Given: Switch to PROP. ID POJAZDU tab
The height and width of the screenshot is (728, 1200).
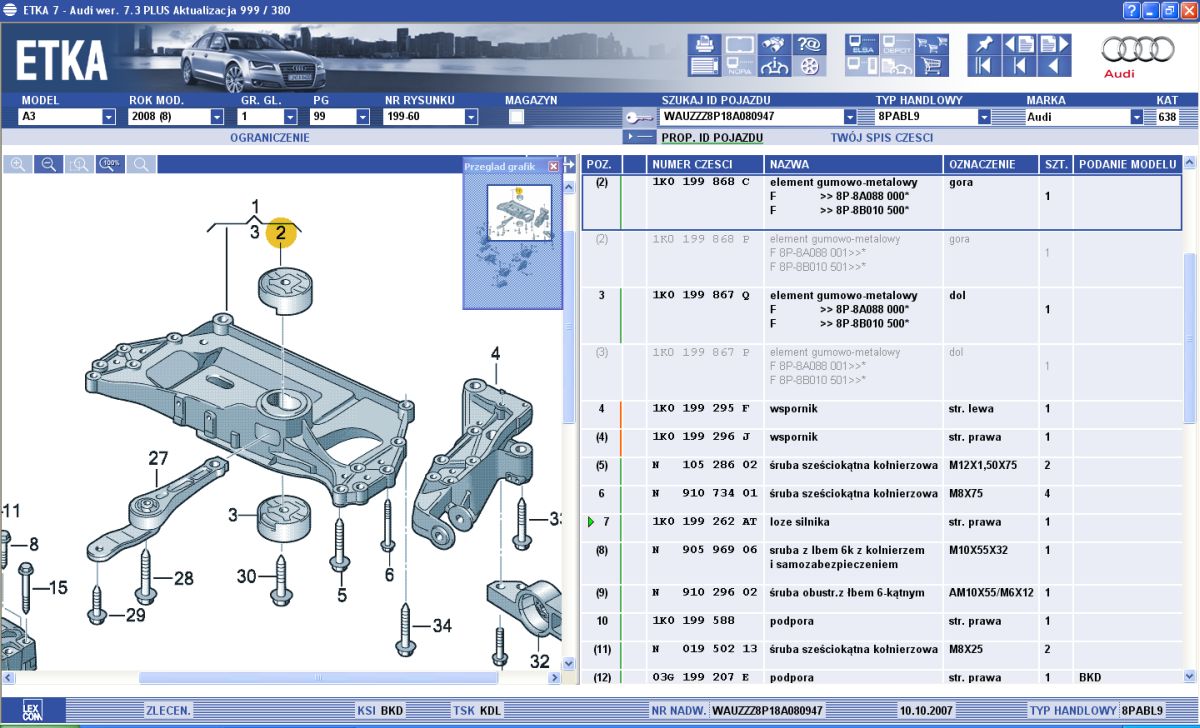Looking at the screenshot, I should coord(712,138).
